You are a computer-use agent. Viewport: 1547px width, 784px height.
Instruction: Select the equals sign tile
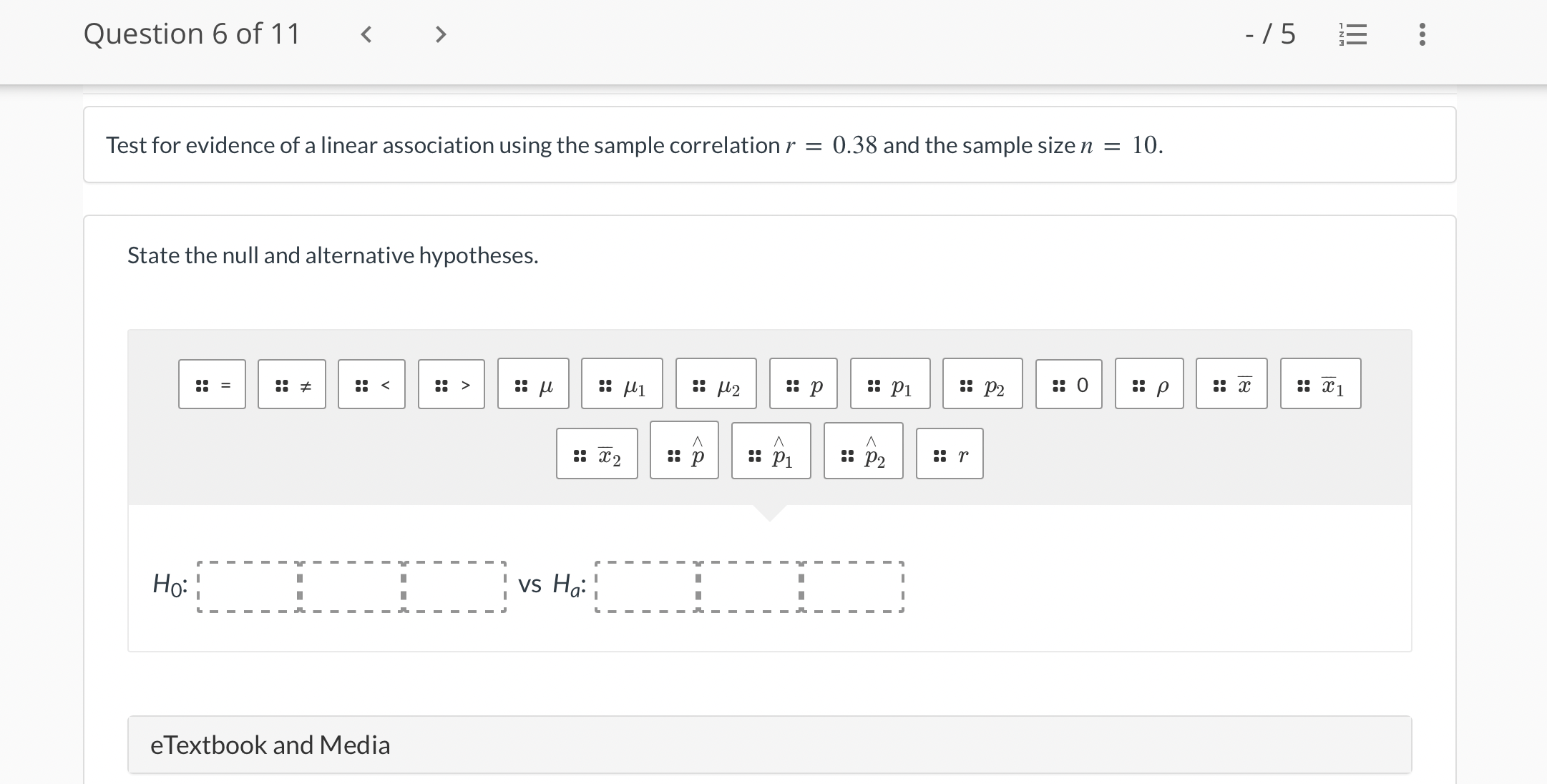tap(212, 385)
